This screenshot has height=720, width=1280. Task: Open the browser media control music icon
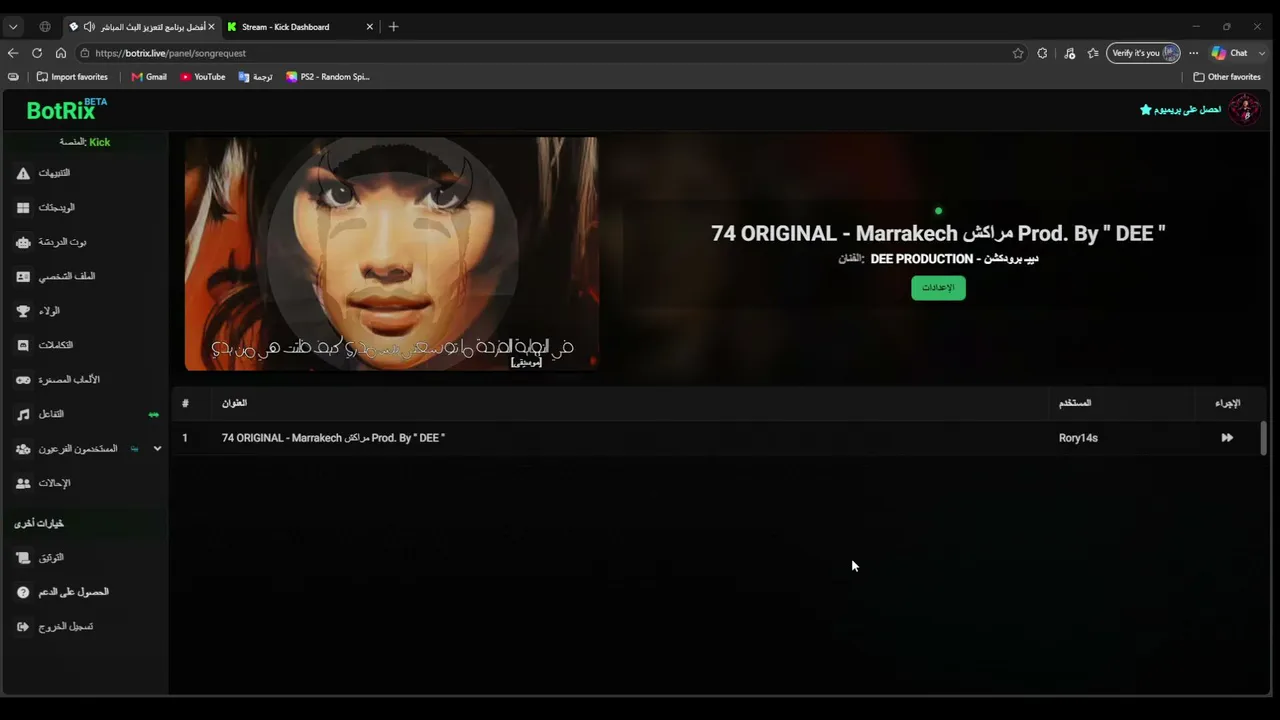[1069, 53]
